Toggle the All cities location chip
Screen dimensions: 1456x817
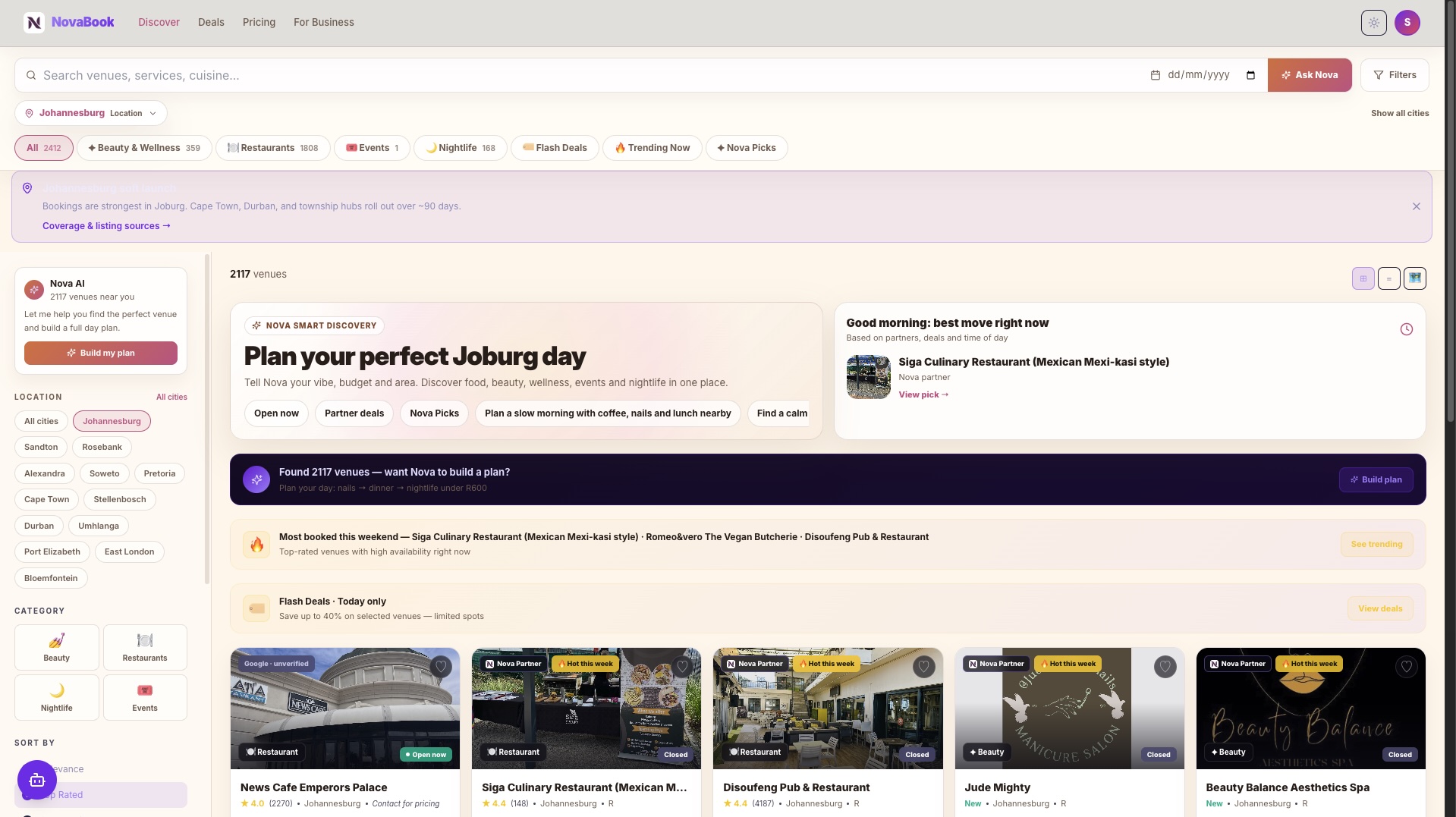click(41, 421)
